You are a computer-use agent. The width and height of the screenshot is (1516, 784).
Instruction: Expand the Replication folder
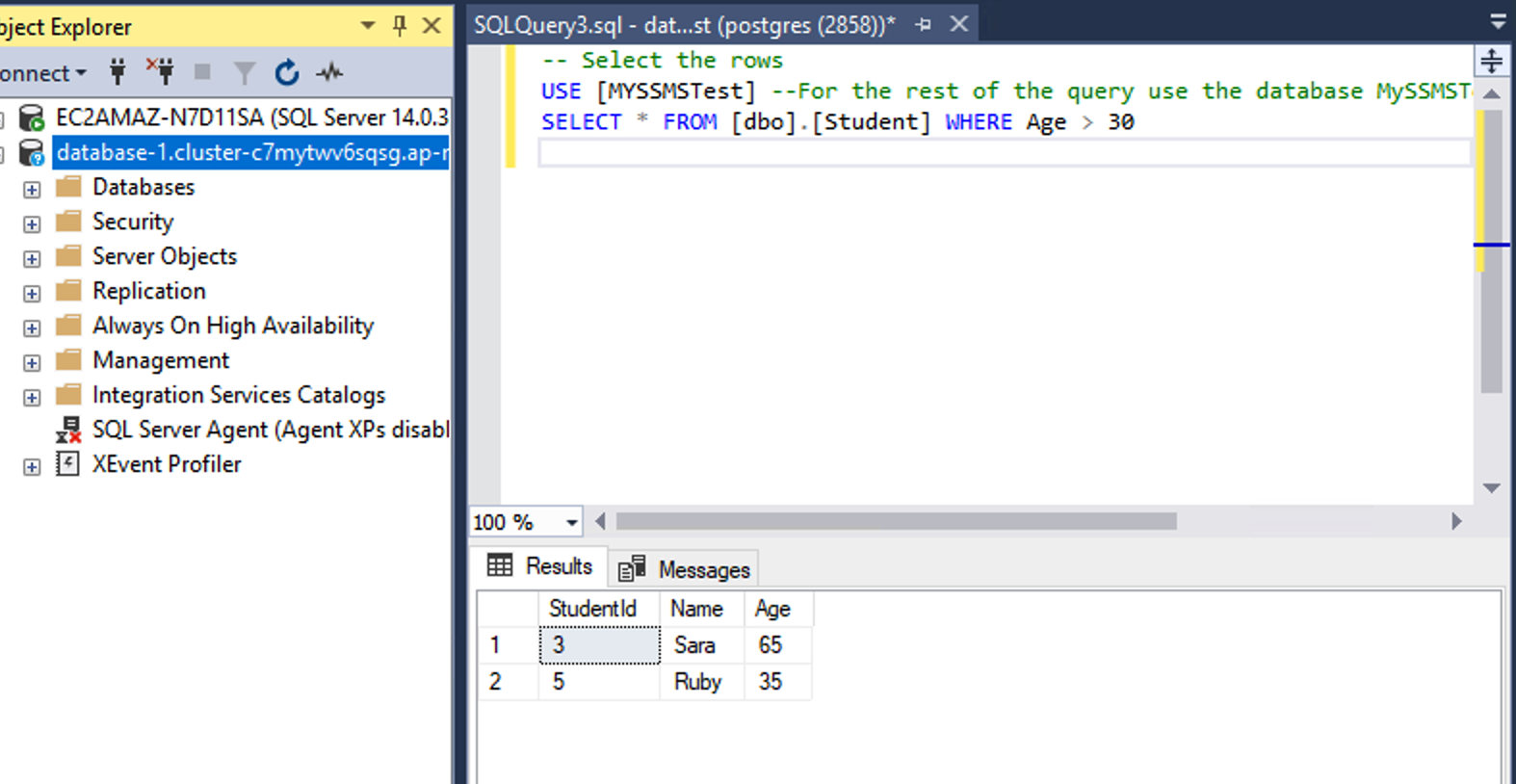(32, 293)
